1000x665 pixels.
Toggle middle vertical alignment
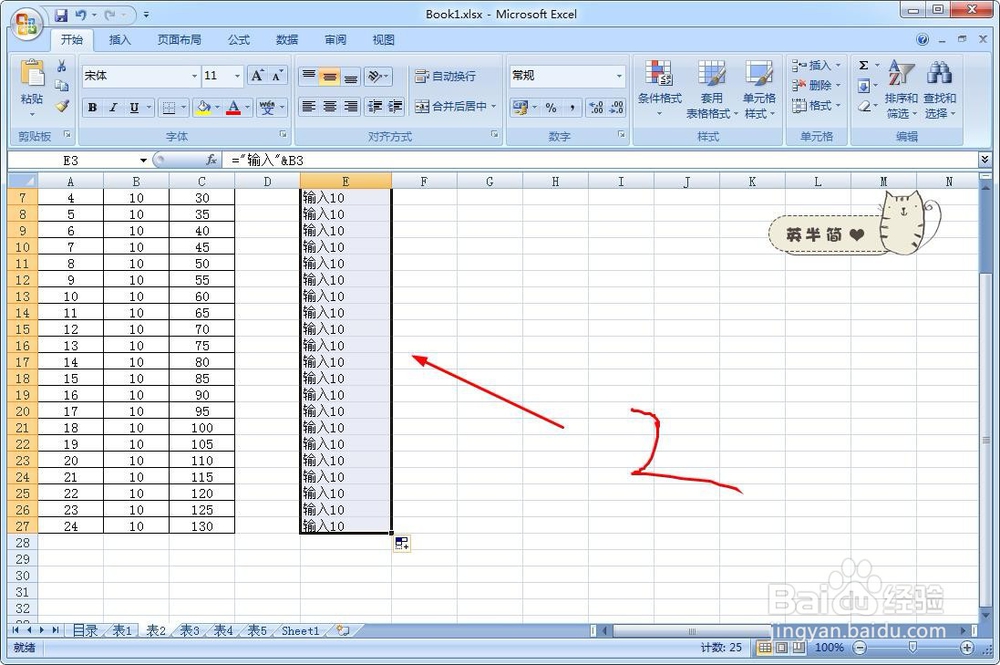[x=330, y=77]
